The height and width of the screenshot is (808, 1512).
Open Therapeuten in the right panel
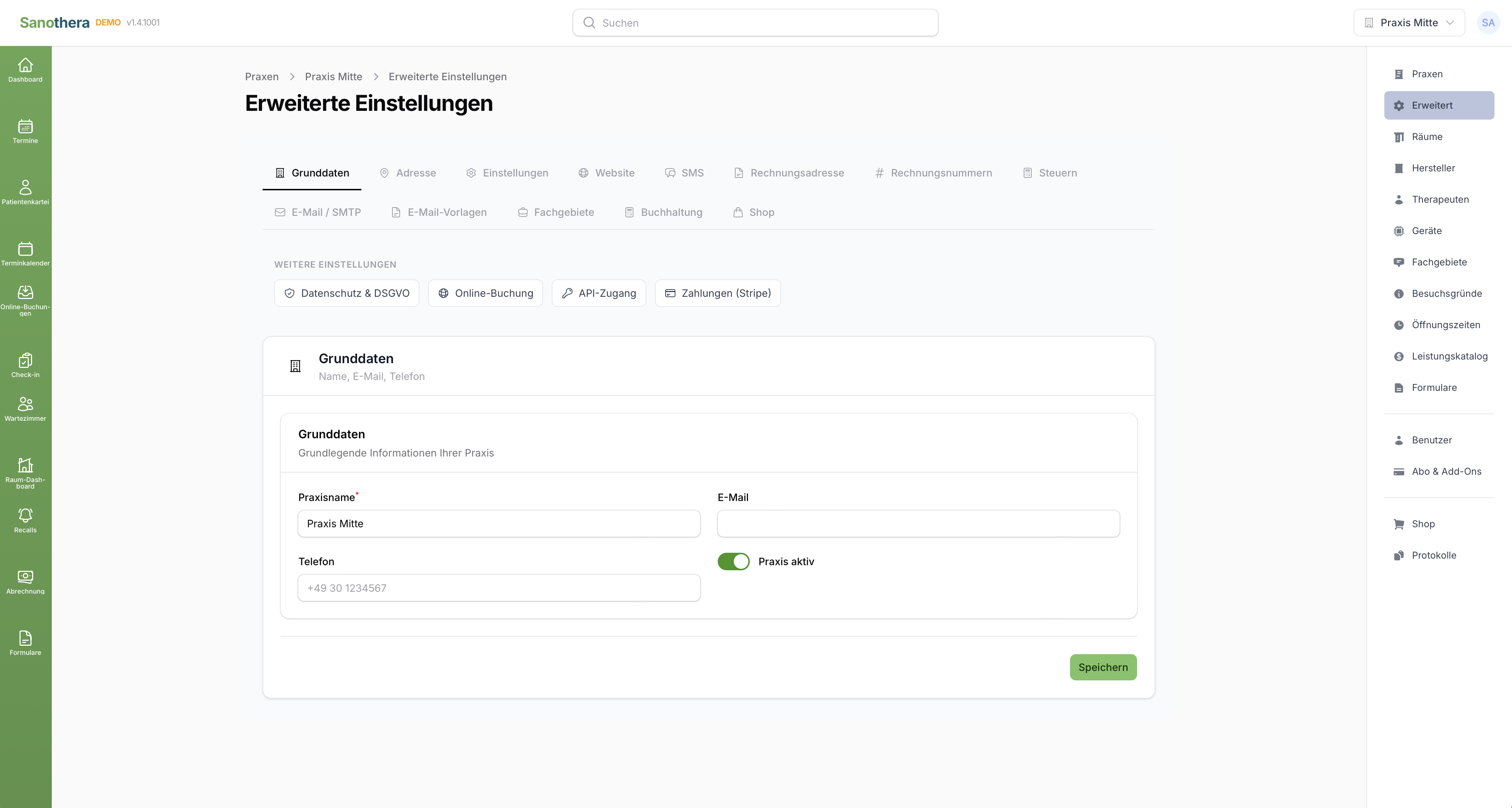[x=1439, y=199]
